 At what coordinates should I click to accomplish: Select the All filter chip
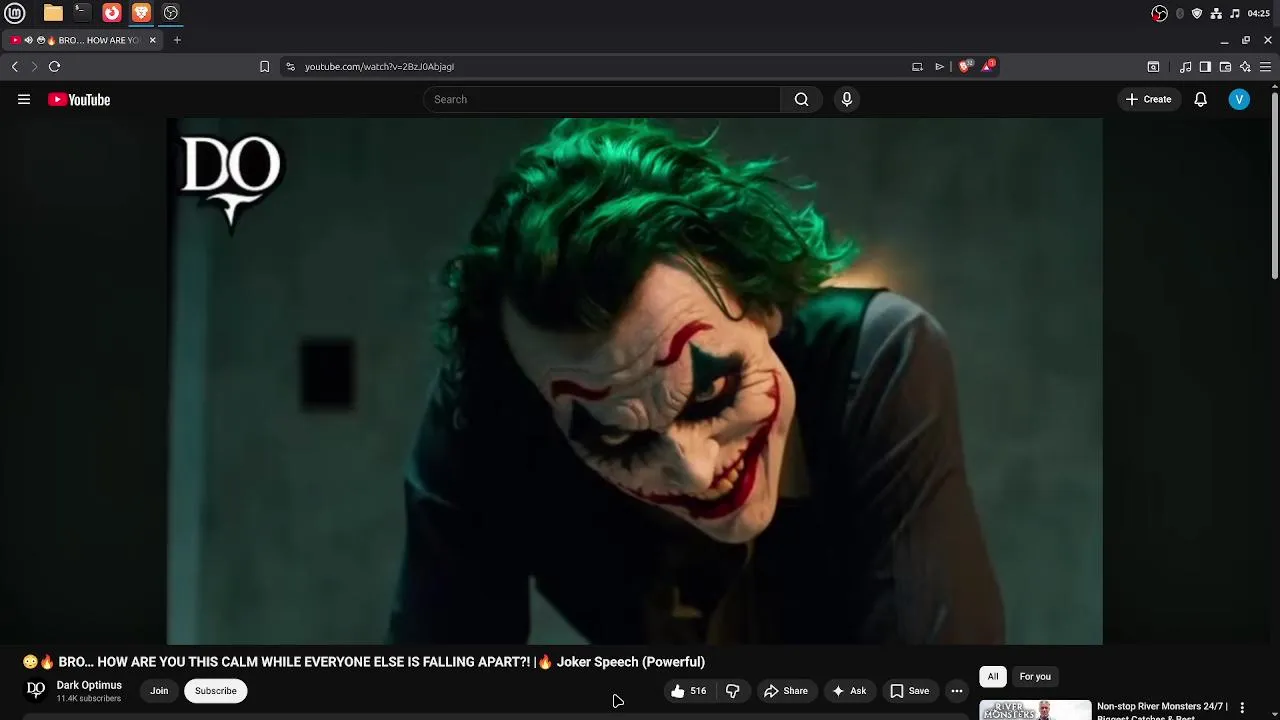pyautogui.click(x=993, y=677)
